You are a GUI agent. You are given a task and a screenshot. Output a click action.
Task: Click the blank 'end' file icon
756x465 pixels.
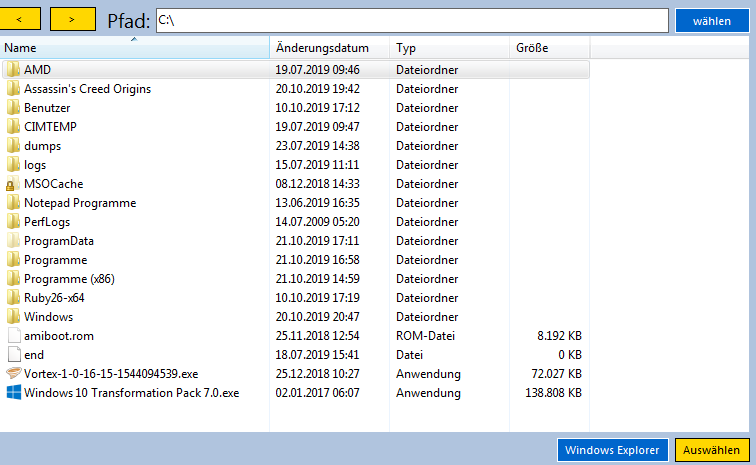13,355
